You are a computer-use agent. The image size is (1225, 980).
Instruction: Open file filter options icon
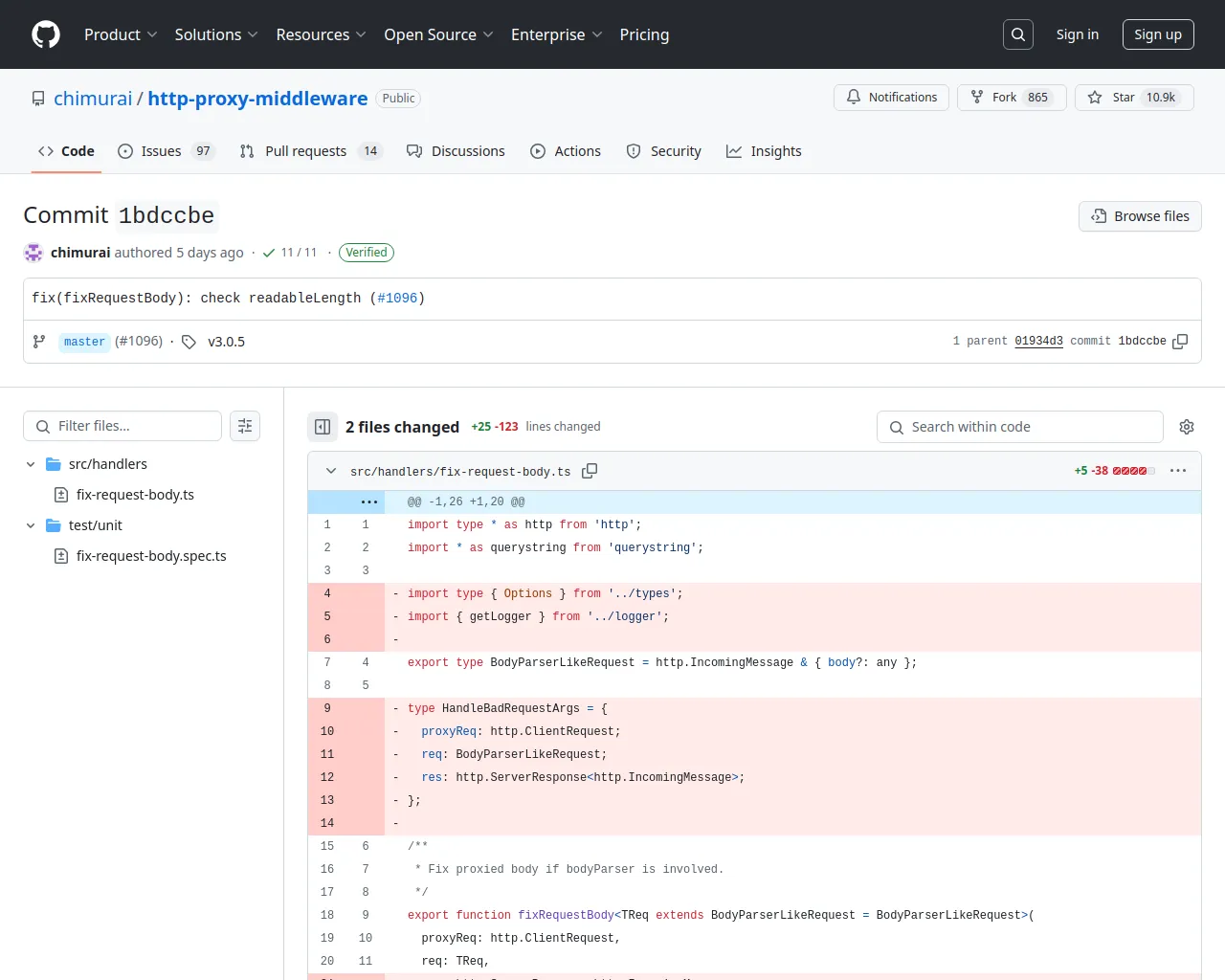pyautogui.click(x=245, y=426)
